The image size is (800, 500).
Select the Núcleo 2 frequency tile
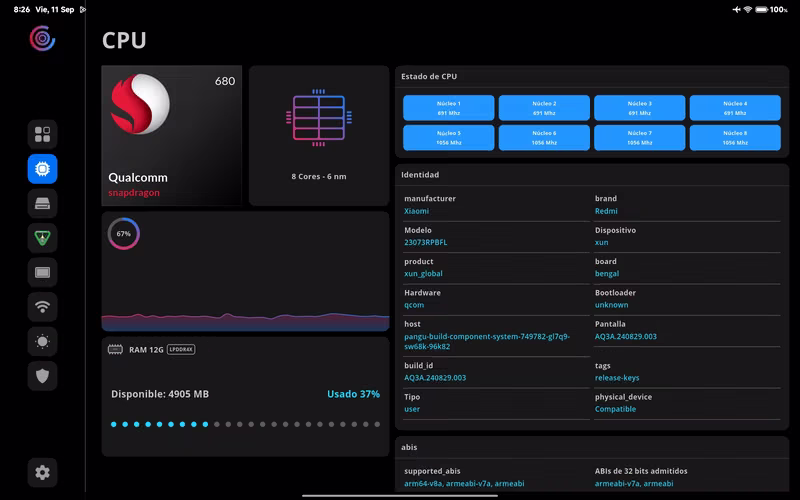pyautogui.click(x=544, y=108)
